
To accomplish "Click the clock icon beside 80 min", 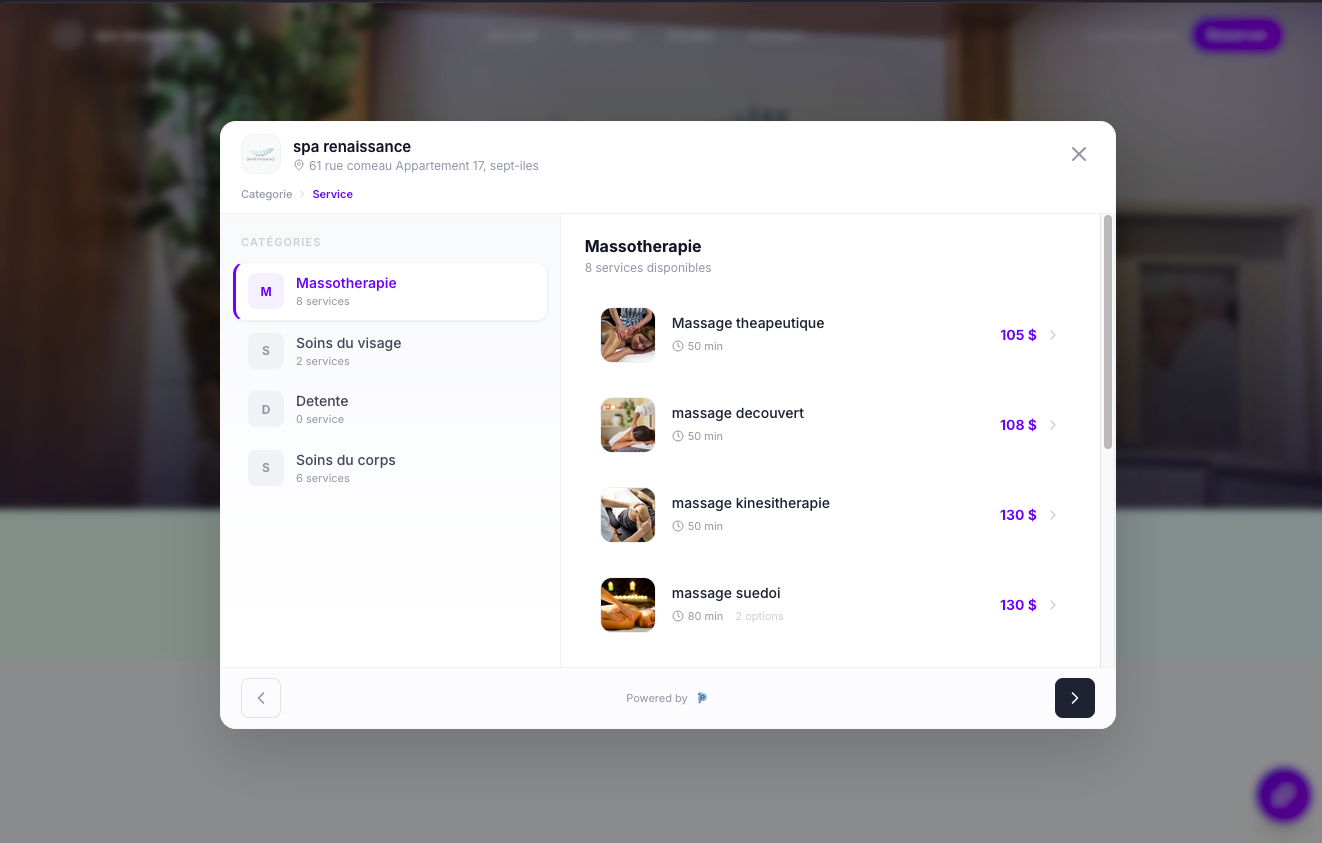I will point(678,616).
